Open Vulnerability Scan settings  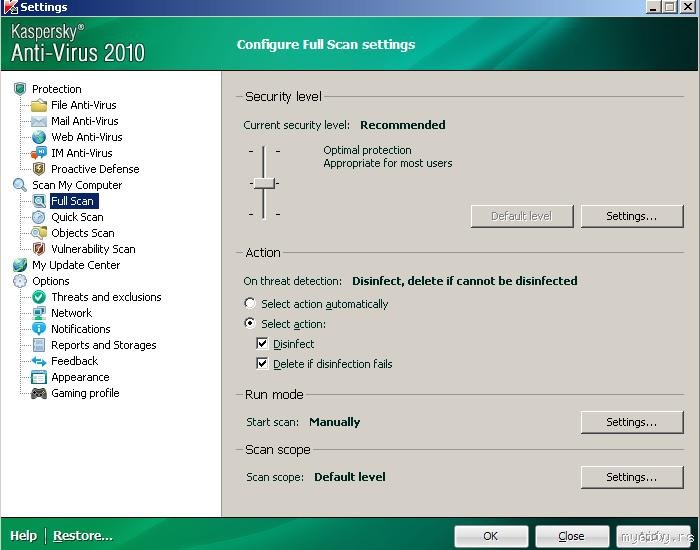(x=93, y=249)
